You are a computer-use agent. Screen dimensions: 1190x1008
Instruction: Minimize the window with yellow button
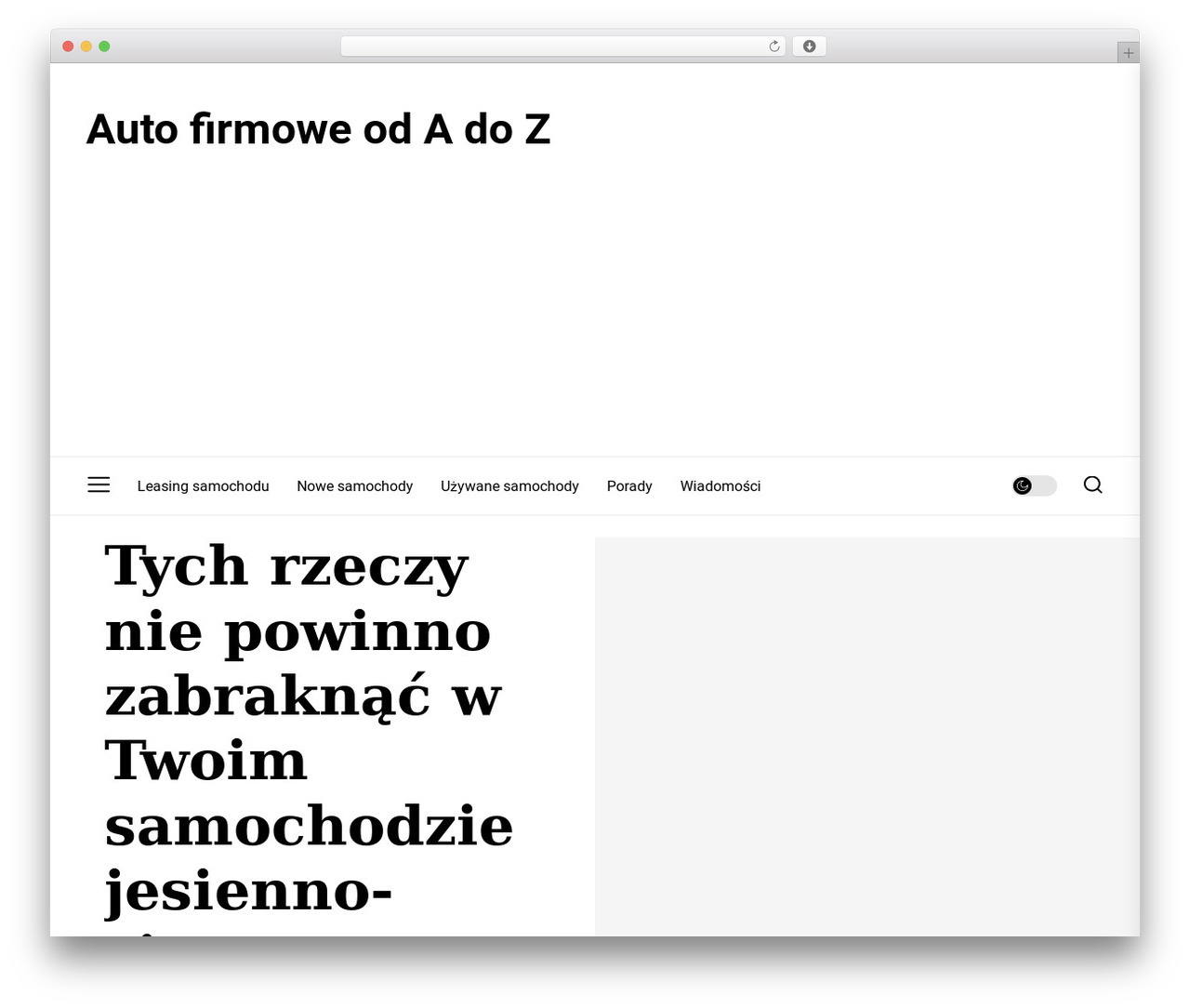[86, 46]
